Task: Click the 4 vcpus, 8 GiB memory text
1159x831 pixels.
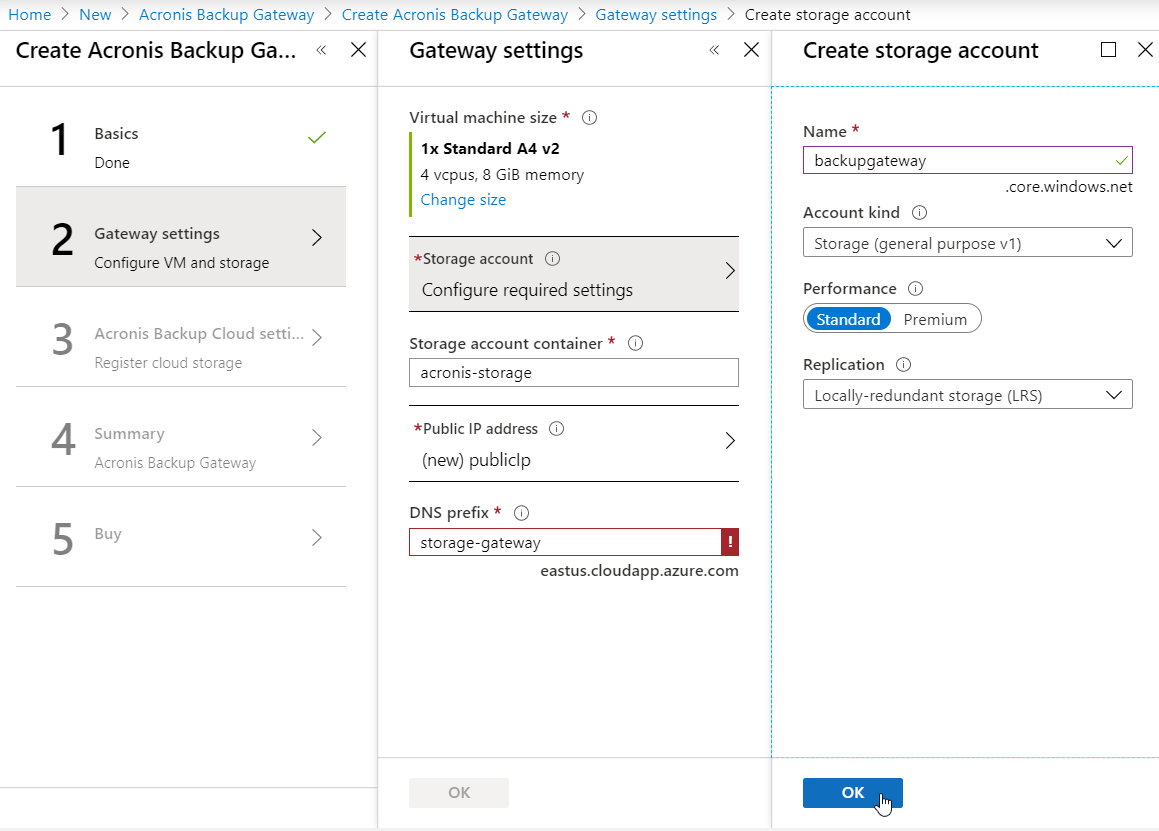Action: click(502, 175)
